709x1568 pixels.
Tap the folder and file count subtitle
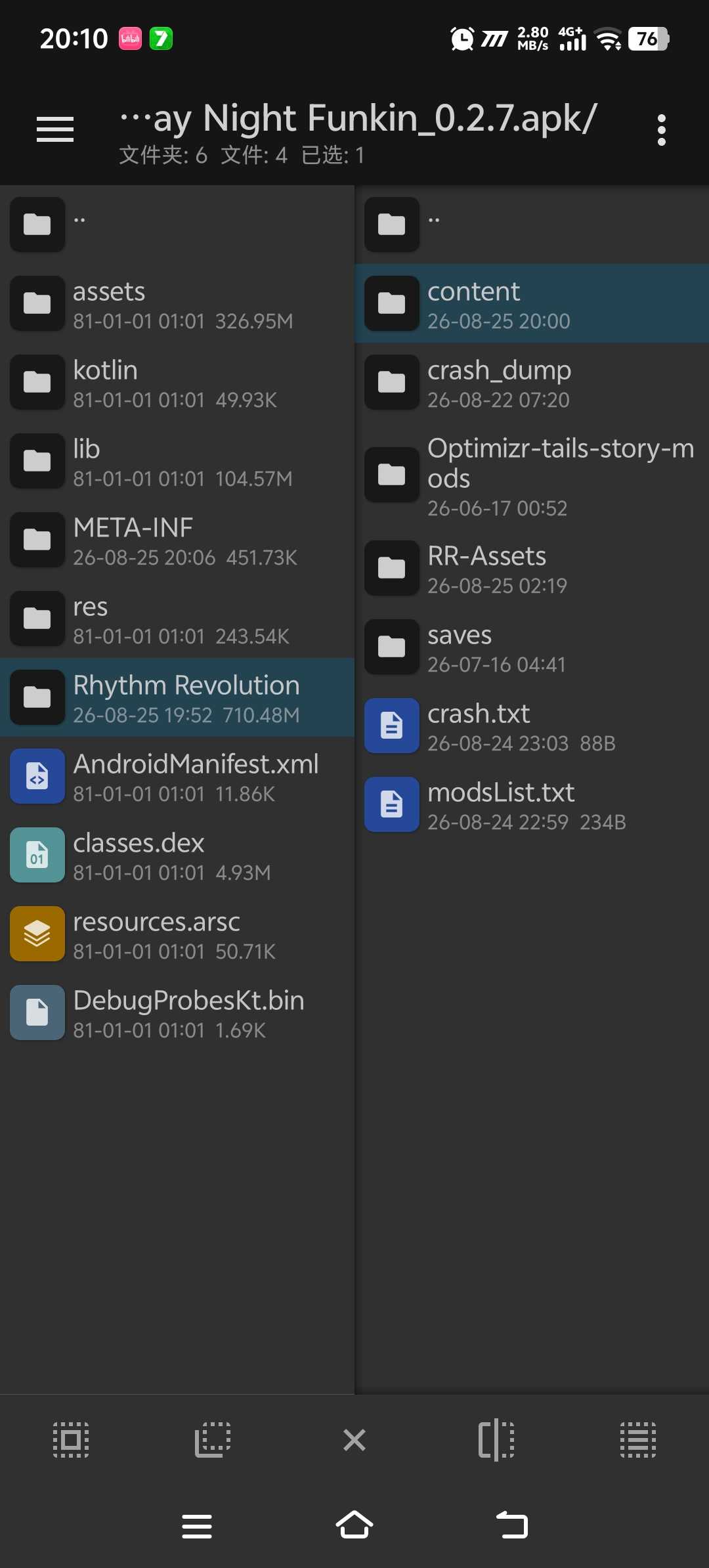tap(241, 155)
